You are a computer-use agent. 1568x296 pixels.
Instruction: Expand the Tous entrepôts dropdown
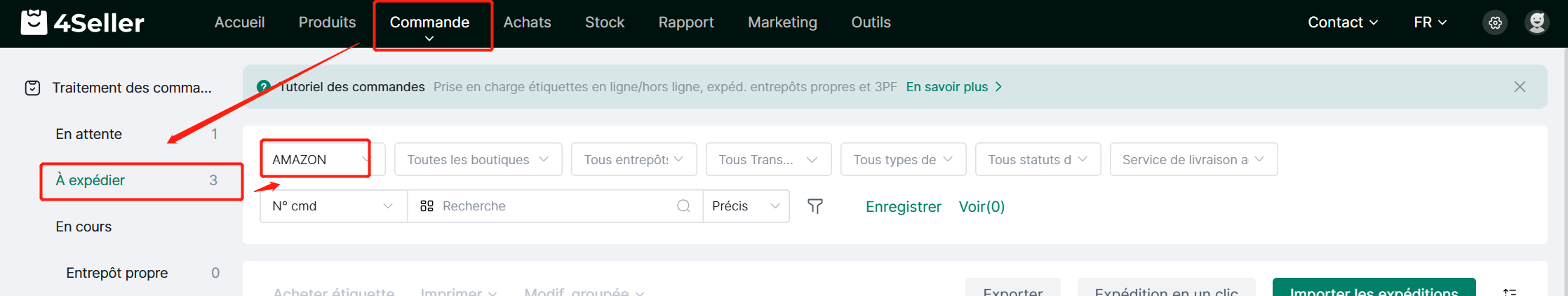coord(634,159)
